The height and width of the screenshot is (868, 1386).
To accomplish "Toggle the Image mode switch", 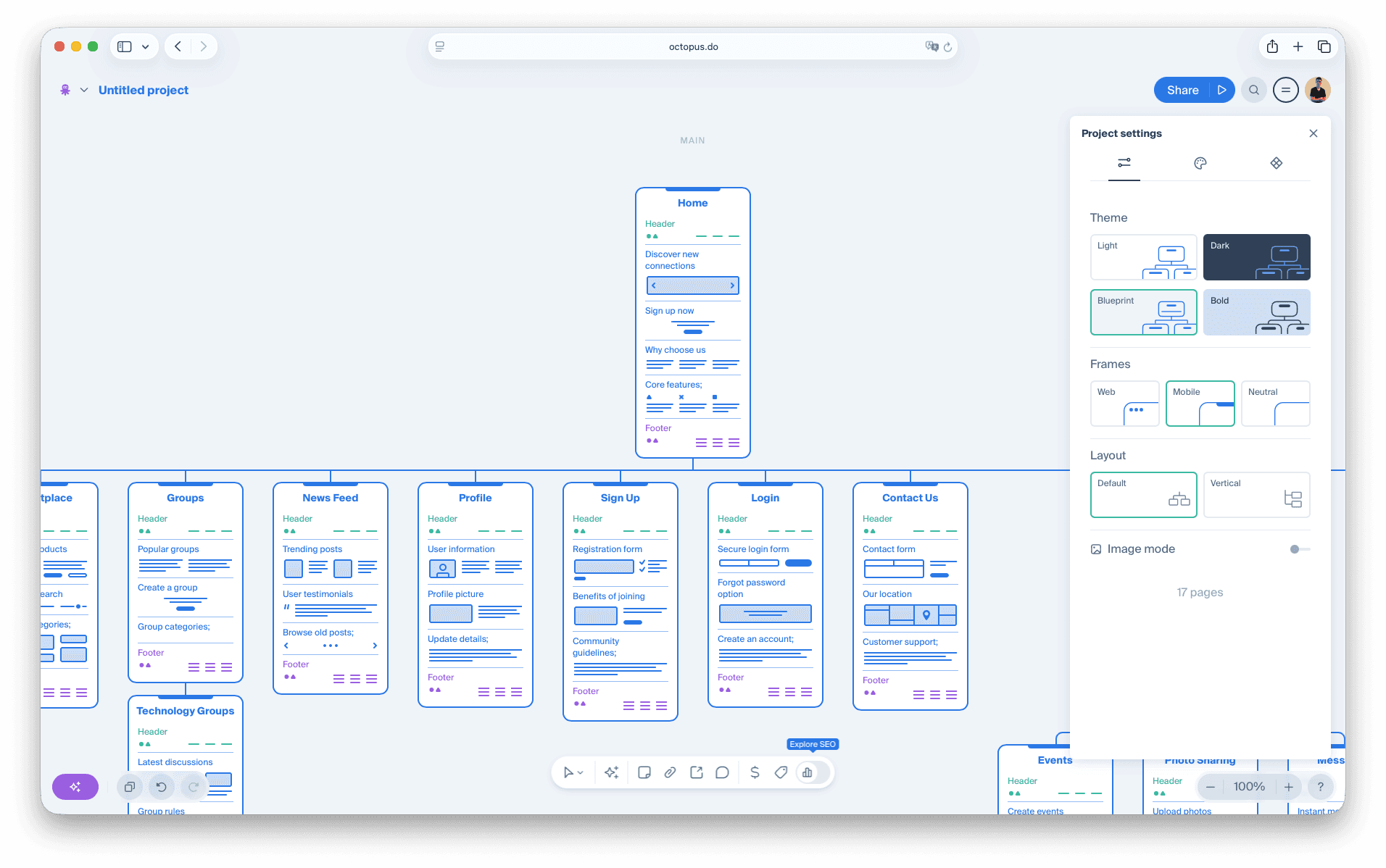I will click(x=1300, y=549).
